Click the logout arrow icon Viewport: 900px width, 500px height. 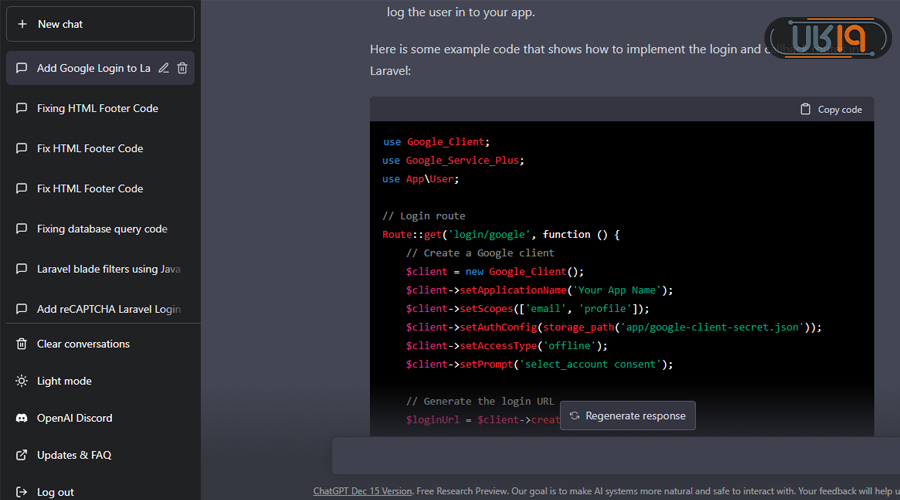pos(22,492)
